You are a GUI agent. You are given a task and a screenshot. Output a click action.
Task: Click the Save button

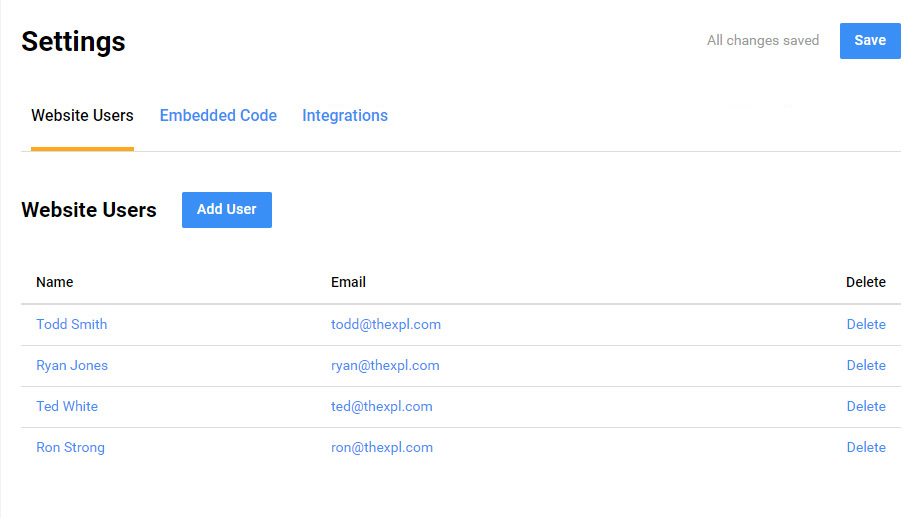[870, 41]
